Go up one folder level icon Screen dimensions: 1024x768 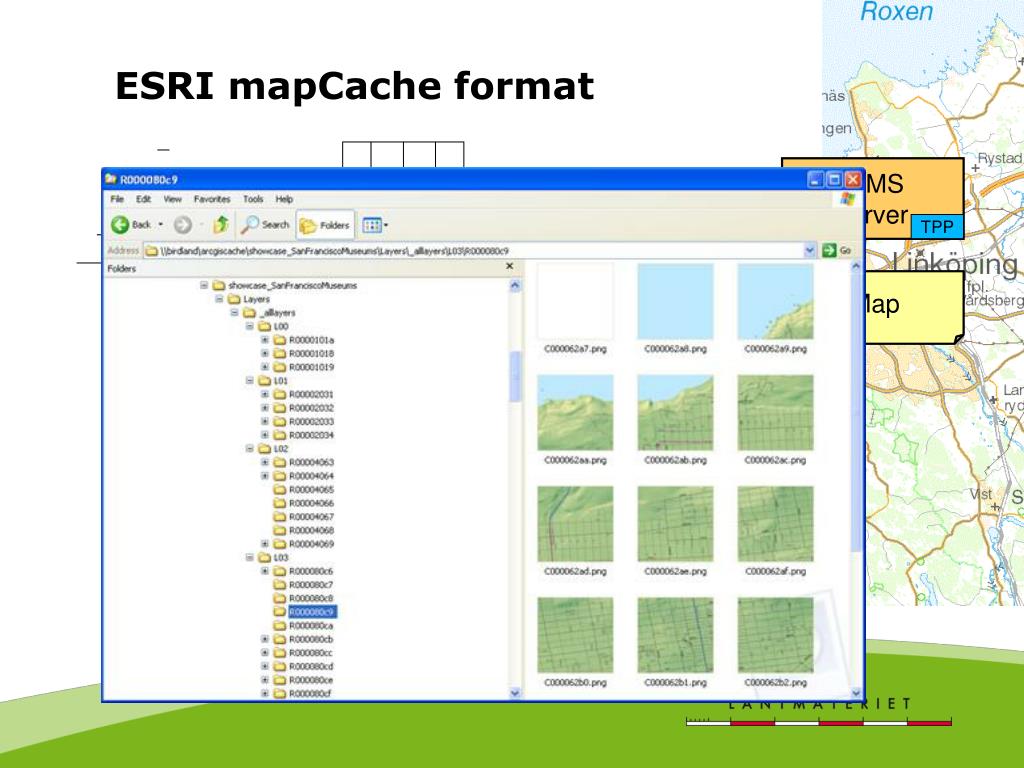[221, 225]
